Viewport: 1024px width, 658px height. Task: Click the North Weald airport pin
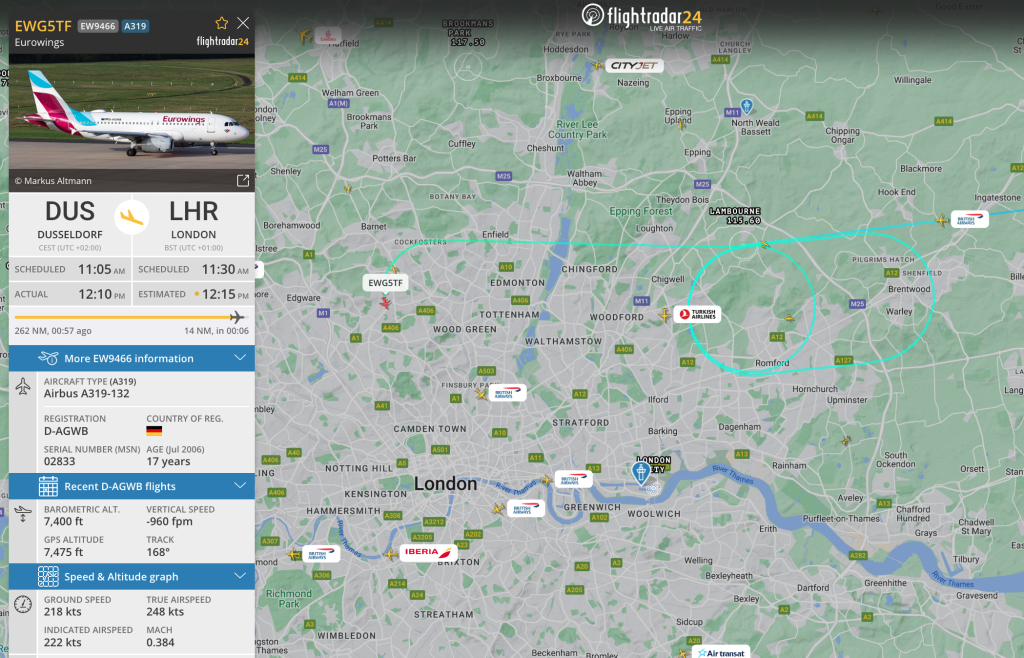[x=747, y=106]
